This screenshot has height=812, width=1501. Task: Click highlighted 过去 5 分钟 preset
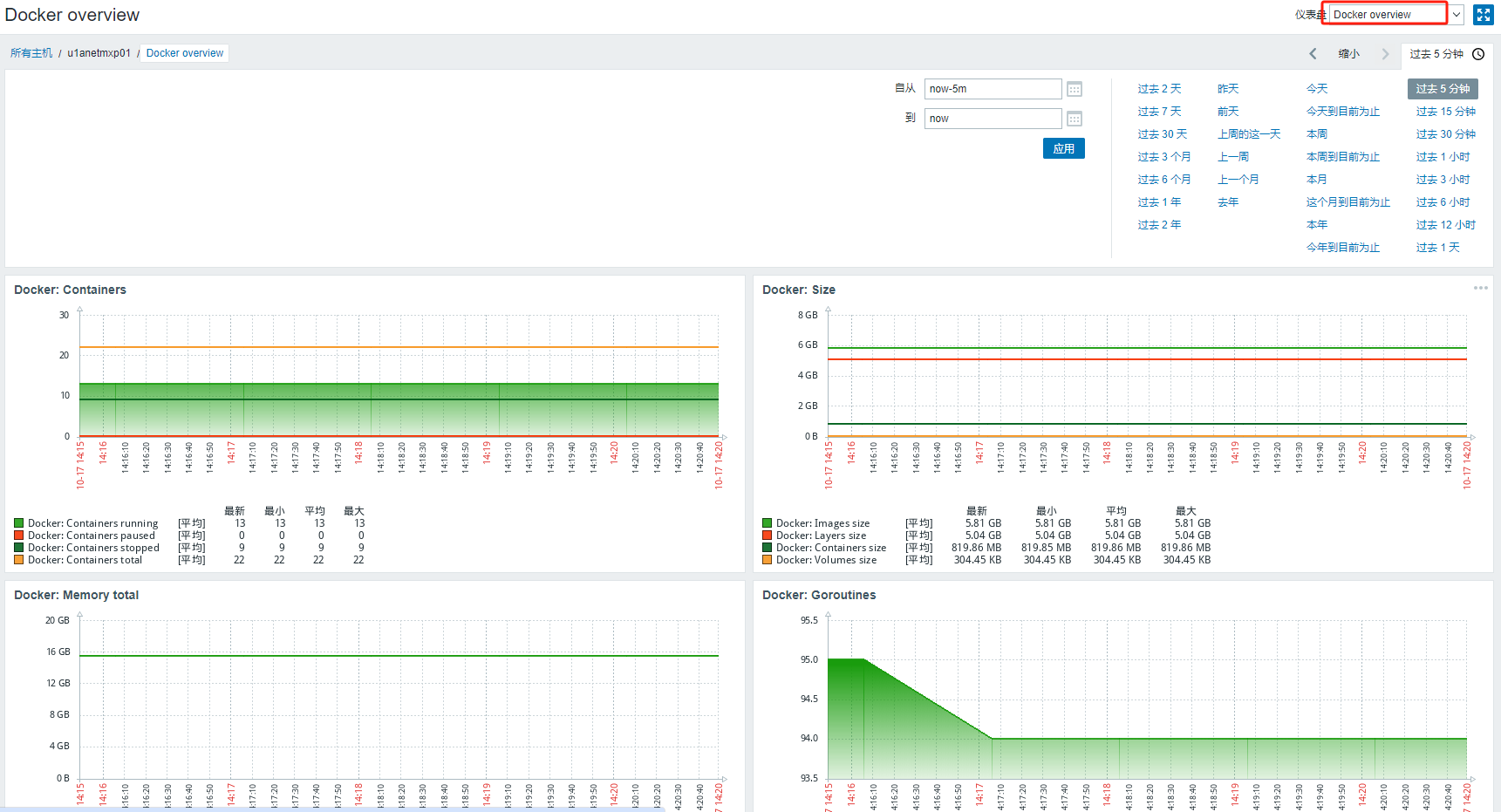tap(1443, 89)
